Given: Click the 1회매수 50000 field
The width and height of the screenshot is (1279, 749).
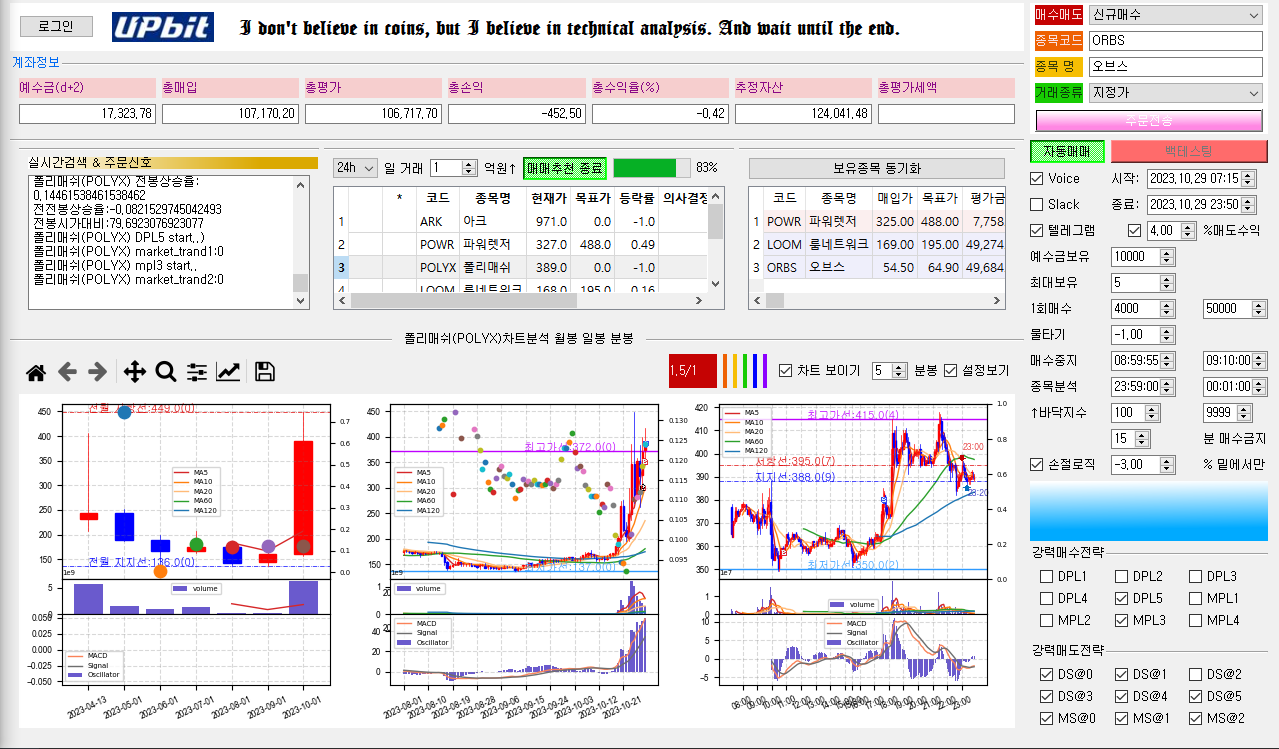Looking at the screenshot, I should pos(1235,308).
